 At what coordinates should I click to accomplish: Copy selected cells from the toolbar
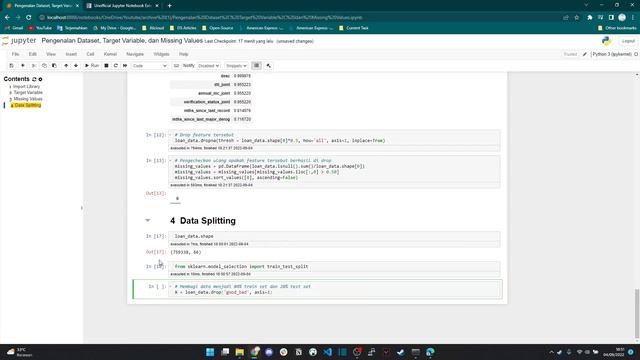pos(44,66)
